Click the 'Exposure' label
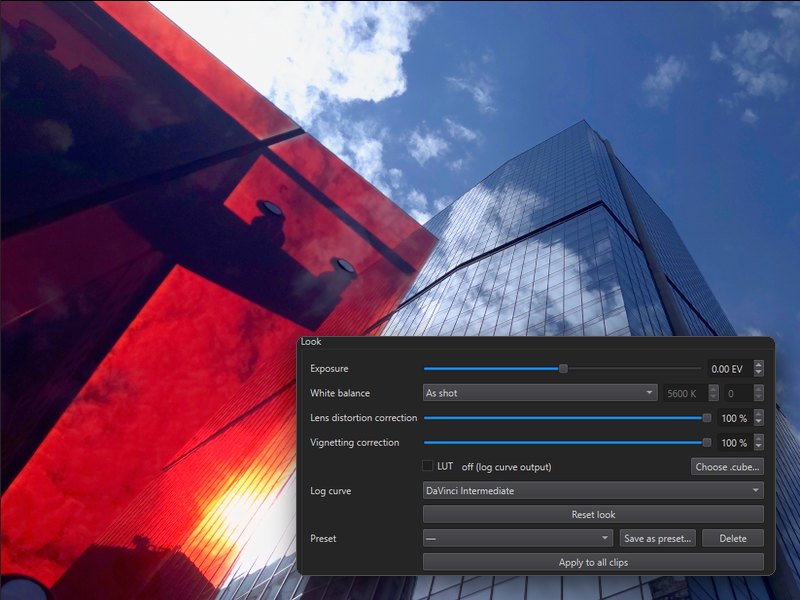Image resolution: width=800 pixels, height=600 pixels. 329,368
